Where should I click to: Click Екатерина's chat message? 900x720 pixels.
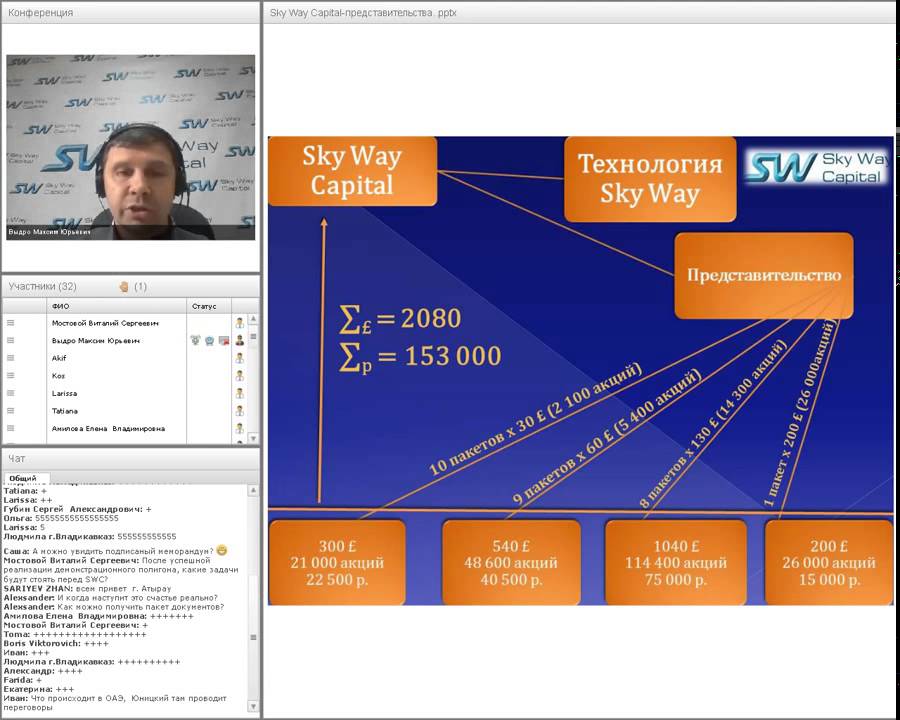tap(39, 689)
